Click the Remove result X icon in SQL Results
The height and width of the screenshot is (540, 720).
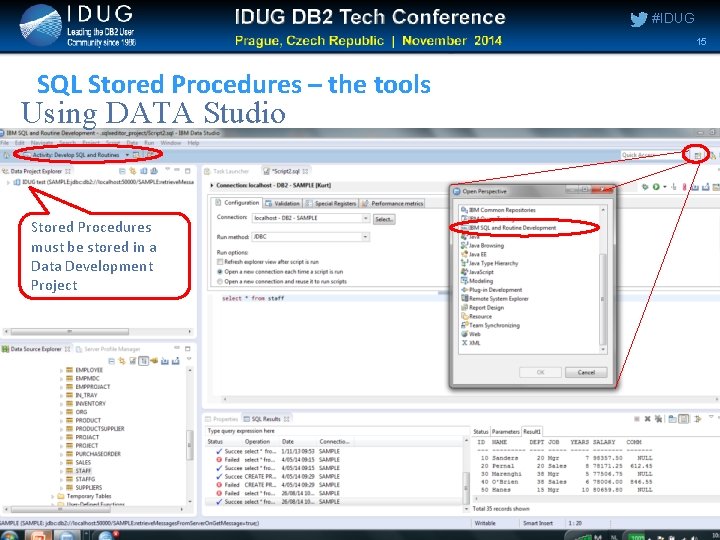point(647,419)
